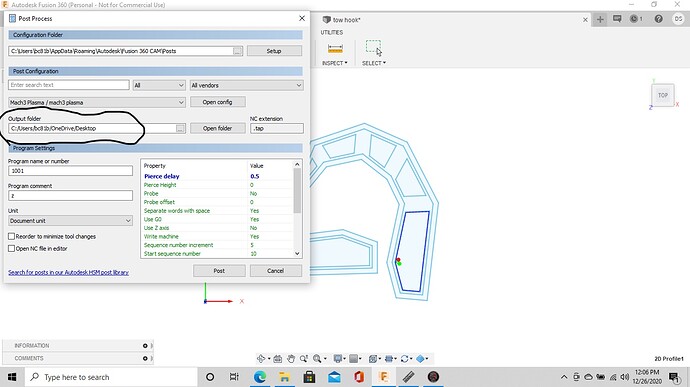Click the property list scroll-down arrow
This screenshot has height=387, width=690.
coord(297,254)
